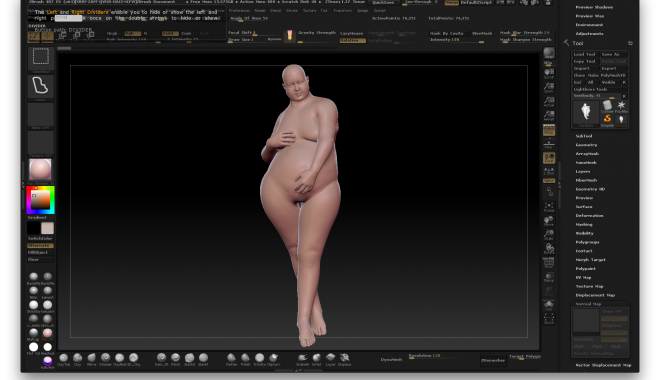Select the Layer brush icon
The image size is (660, 380).
click(330, 359)
